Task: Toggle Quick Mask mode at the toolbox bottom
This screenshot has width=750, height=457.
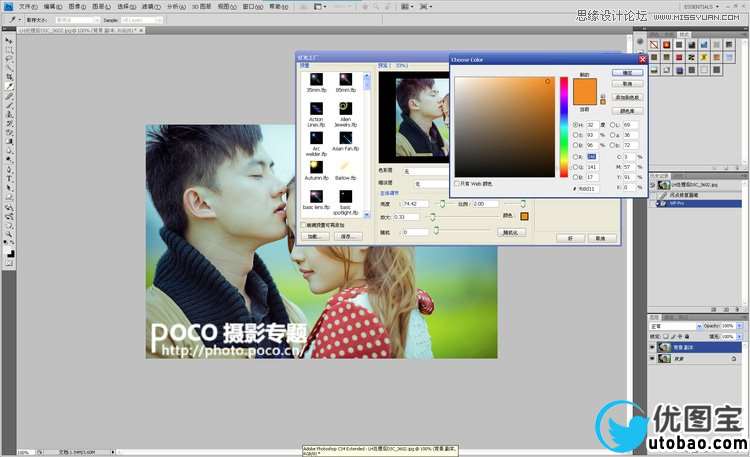Action: tap(9, 263)
